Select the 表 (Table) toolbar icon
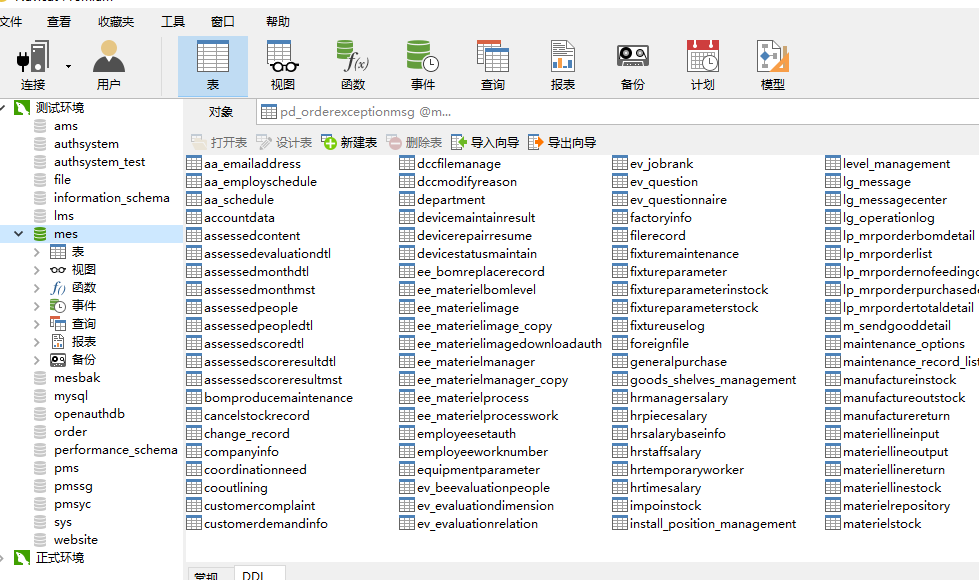 pos(213,66)
